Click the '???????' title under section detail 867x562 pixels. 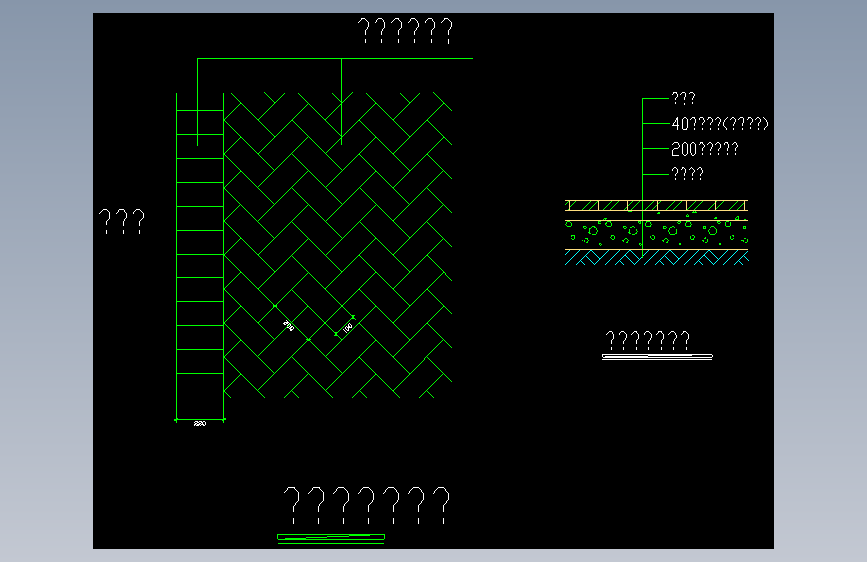coord(648,340)
